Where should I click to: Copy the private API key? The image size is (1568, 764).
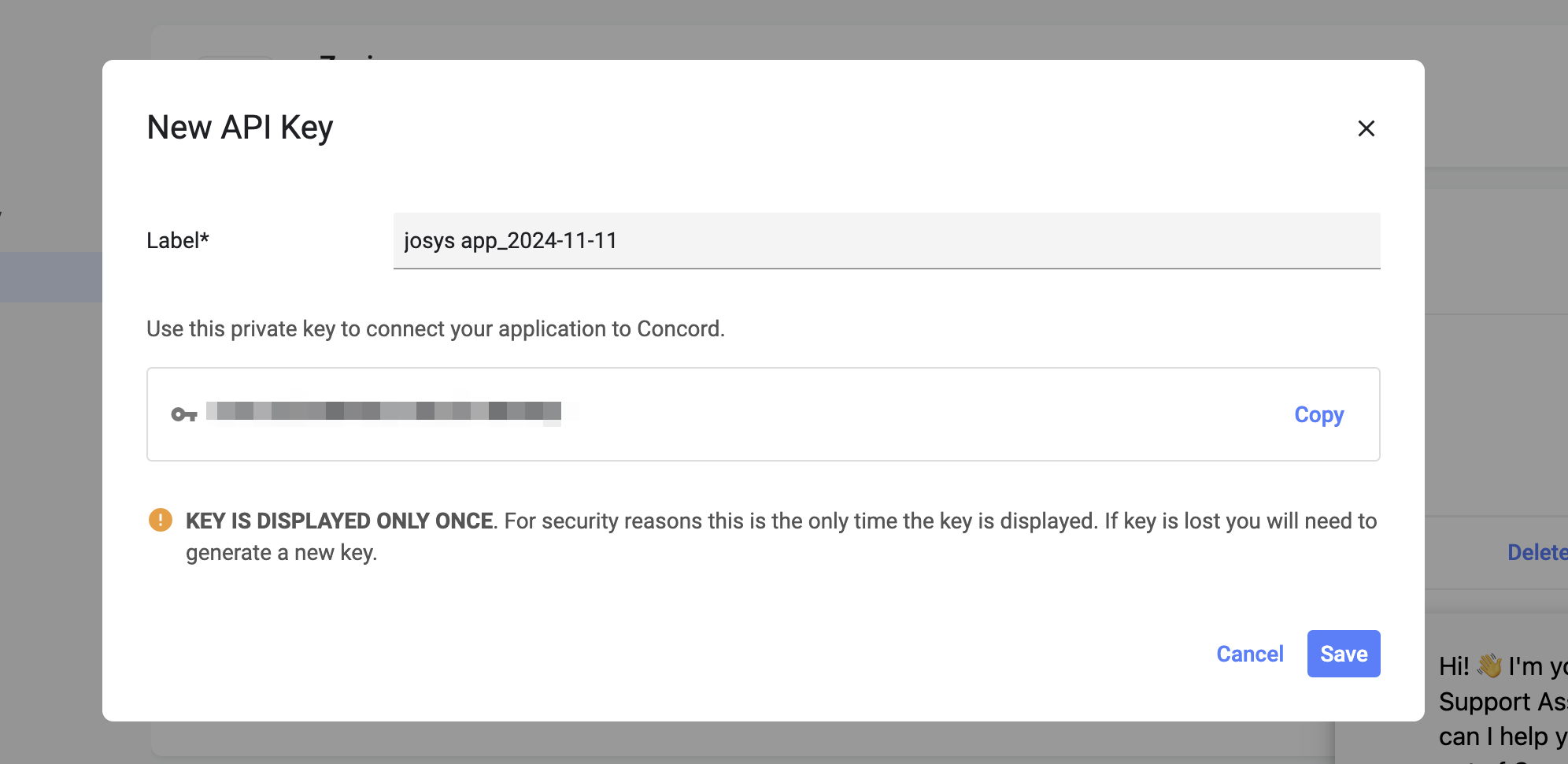[1318, 414]
